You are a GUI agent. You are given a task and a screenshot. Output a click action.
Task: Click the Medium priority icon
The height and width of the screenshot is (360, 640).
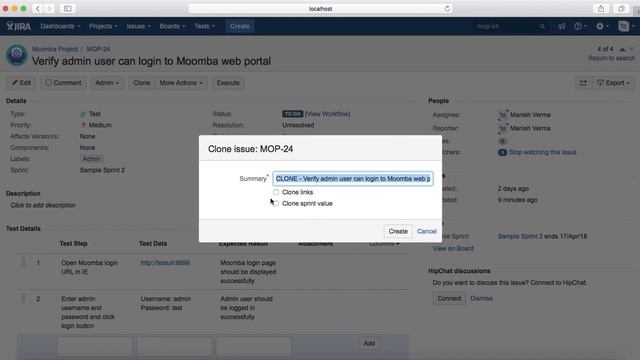(83, 125)
